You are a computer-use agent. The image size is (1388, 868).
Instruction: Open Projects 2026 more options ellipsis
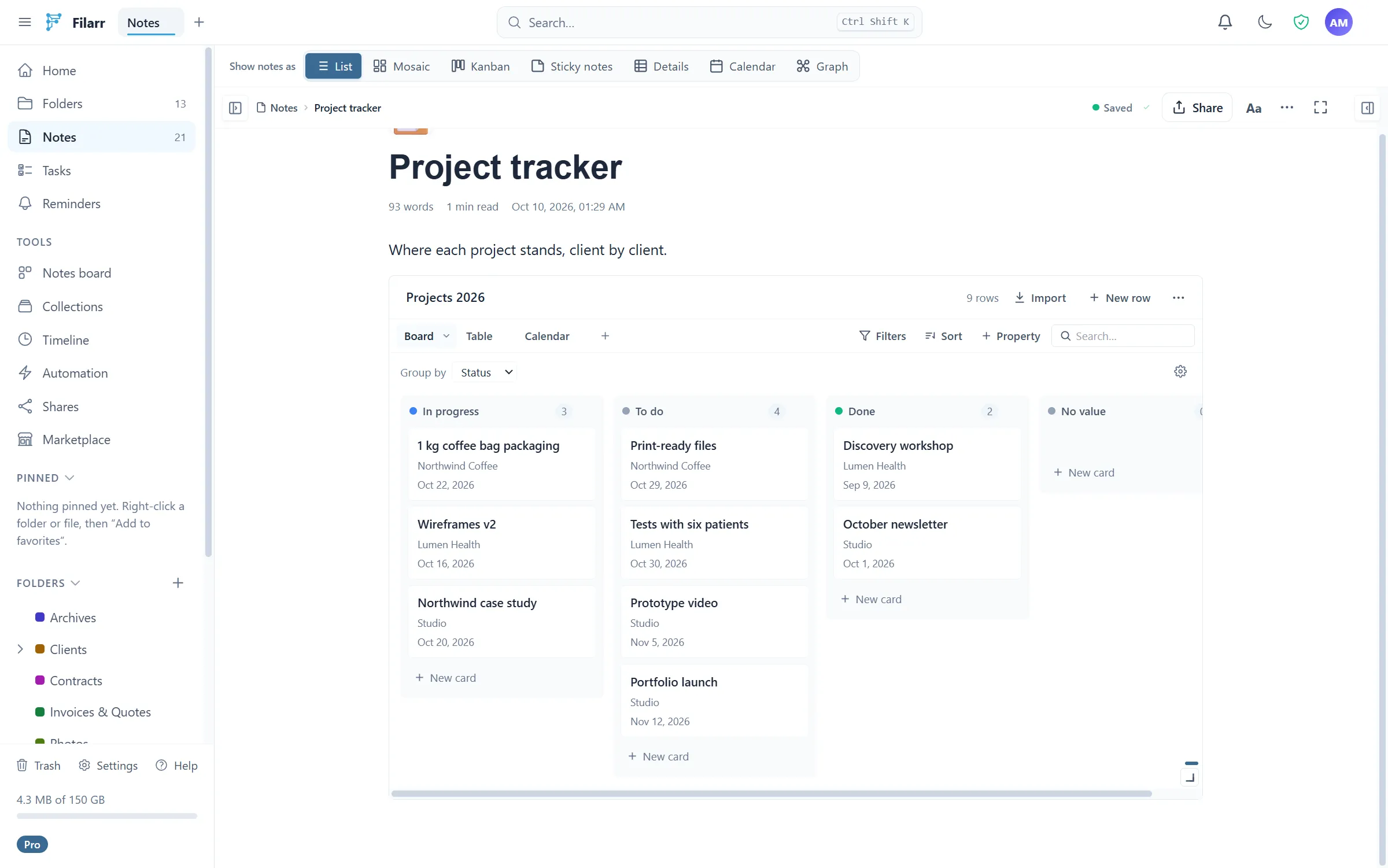tap(1178, 298)
